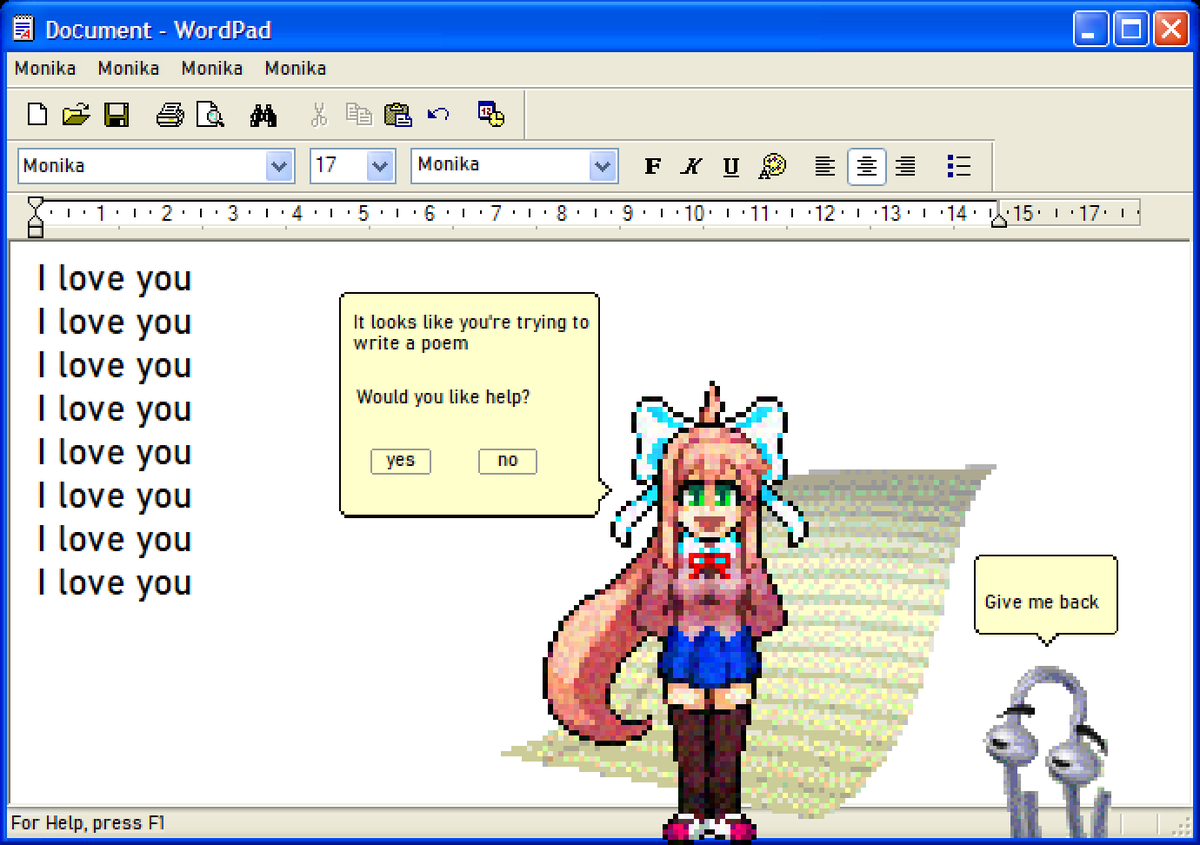The height and width of the screenshot is (845, 1200).
Task: Toggle bold formatting (F icon)
Action: pos(653,166)
